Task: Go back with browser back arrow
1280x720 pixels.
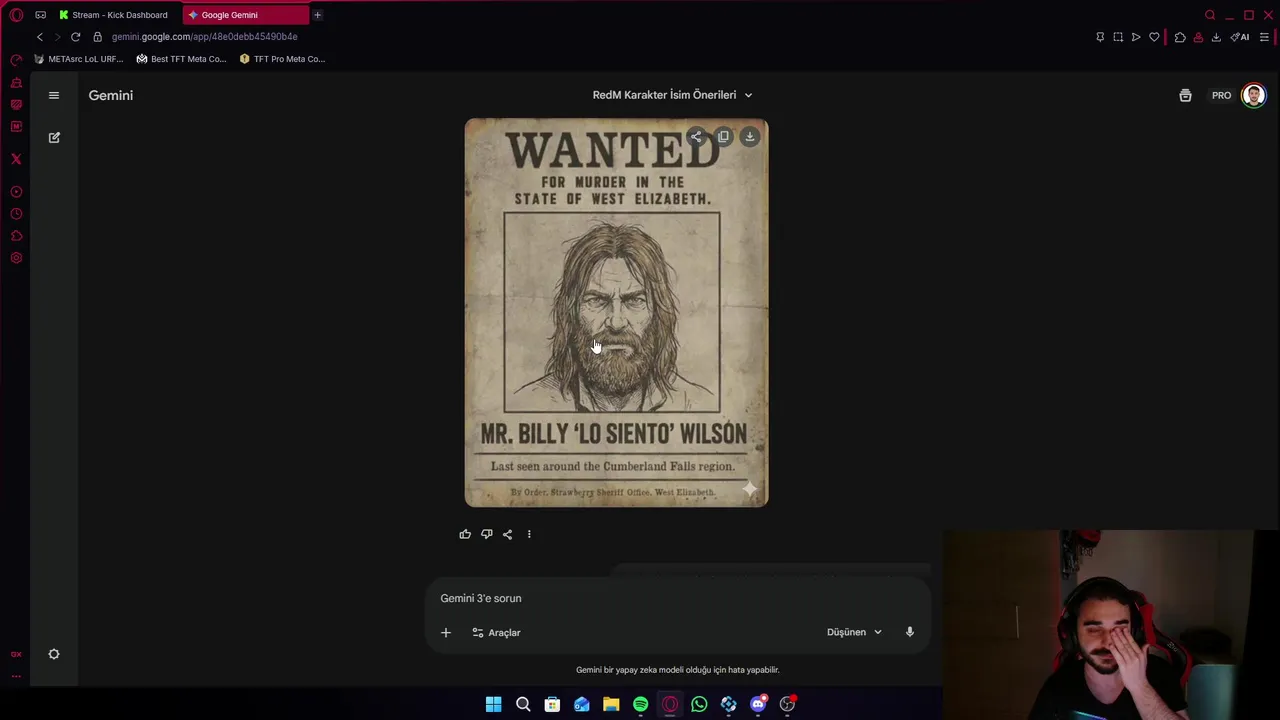Action: pyautogui.click(x=40, y=37)
